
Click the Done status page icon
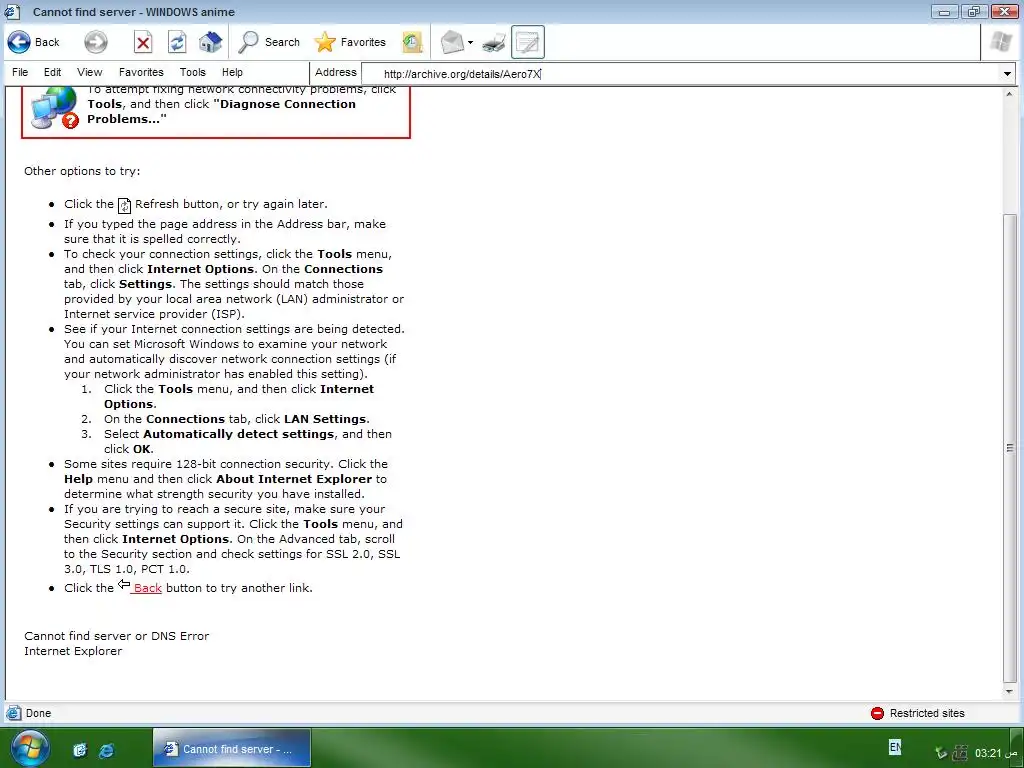13,713
